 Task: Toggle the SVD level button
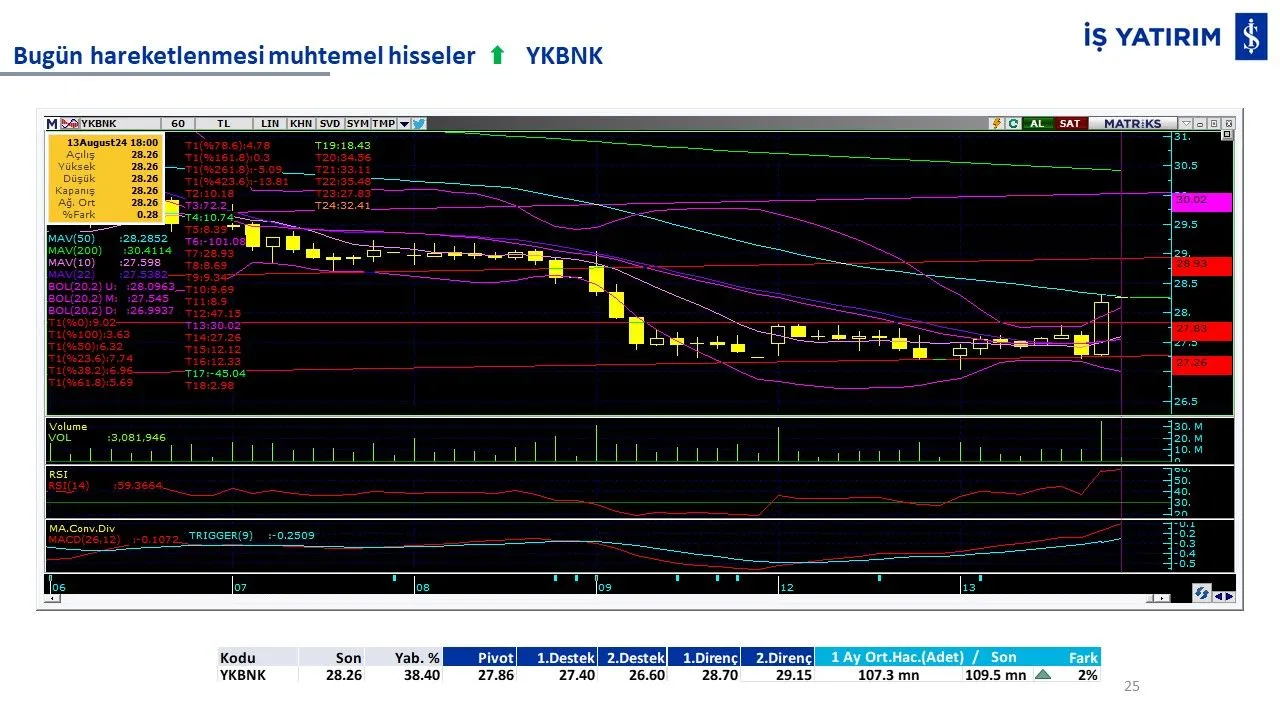coord(329,124)
